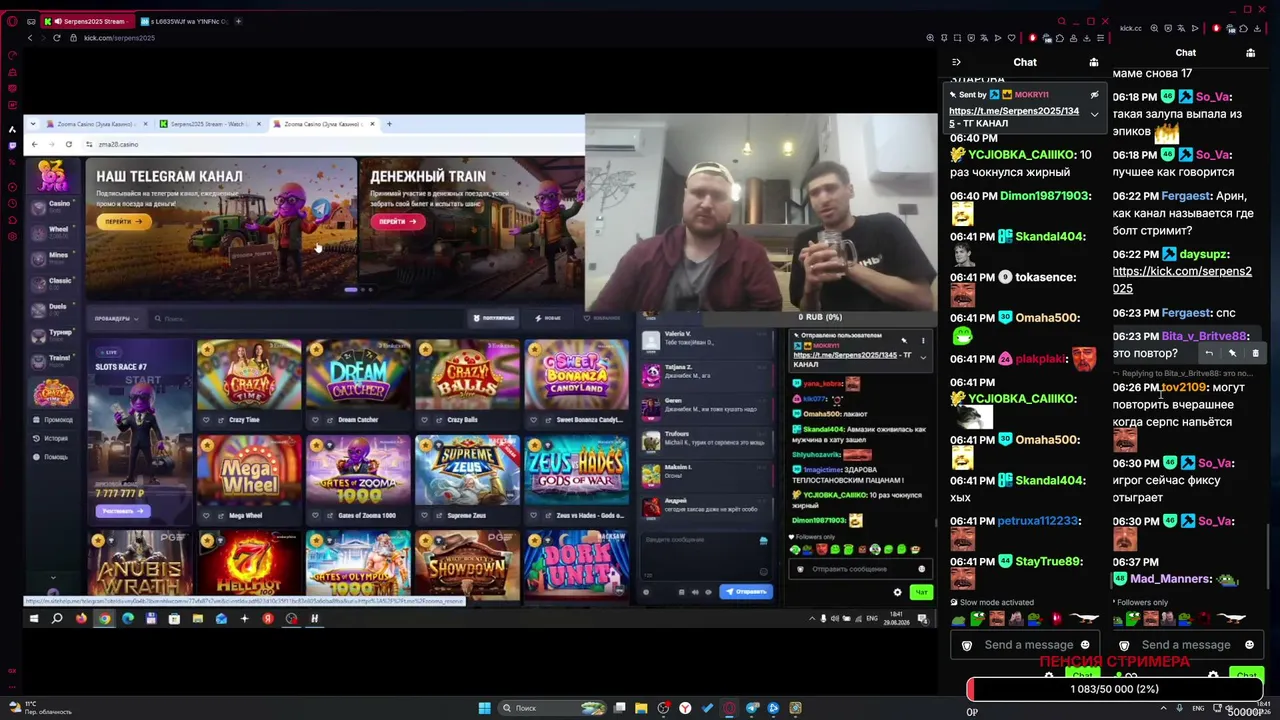Click the blue Отправить button in casino chat

[x=746, y=592]
